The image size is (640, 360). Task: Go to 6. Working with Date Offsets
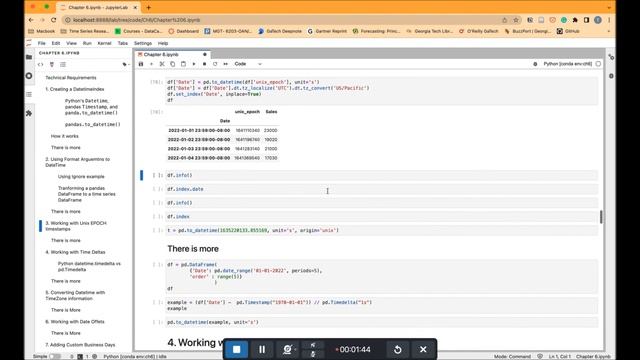coord(75,322)
